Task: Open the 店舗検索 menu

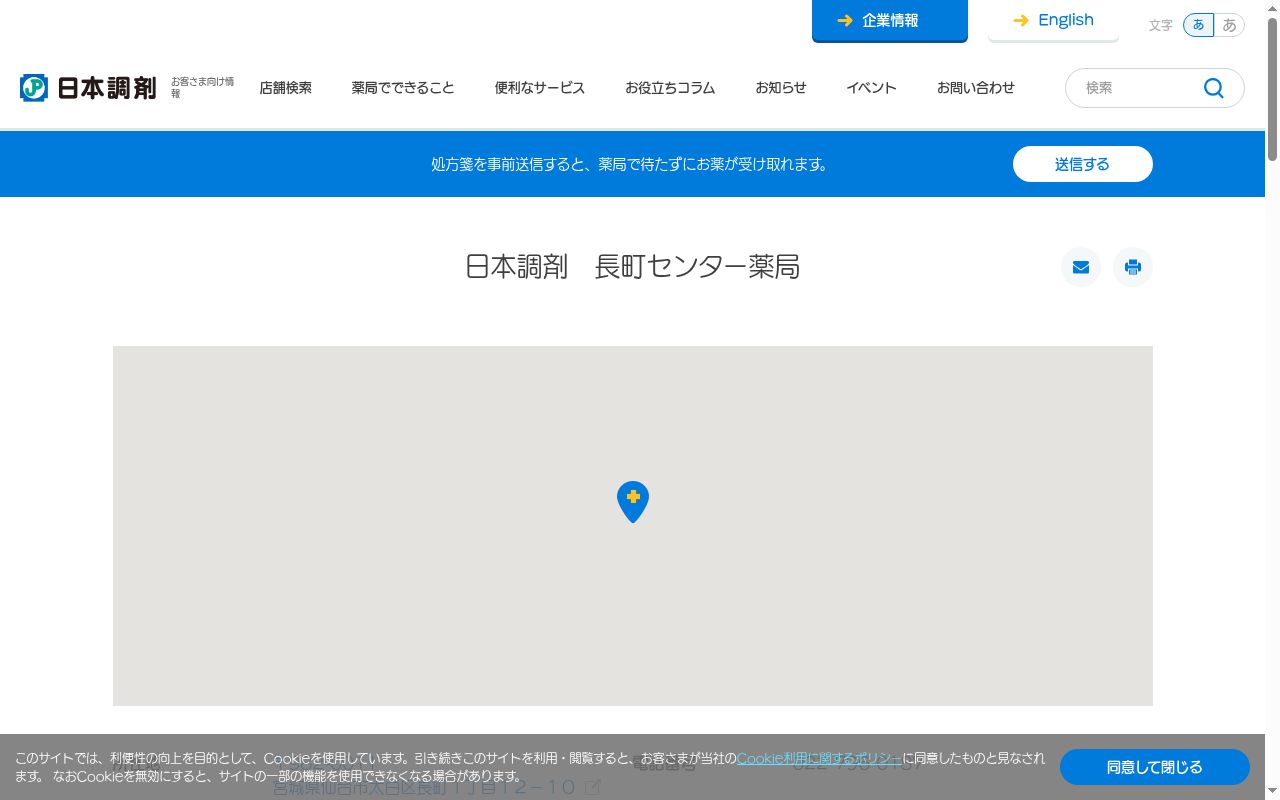Action: 286,88
